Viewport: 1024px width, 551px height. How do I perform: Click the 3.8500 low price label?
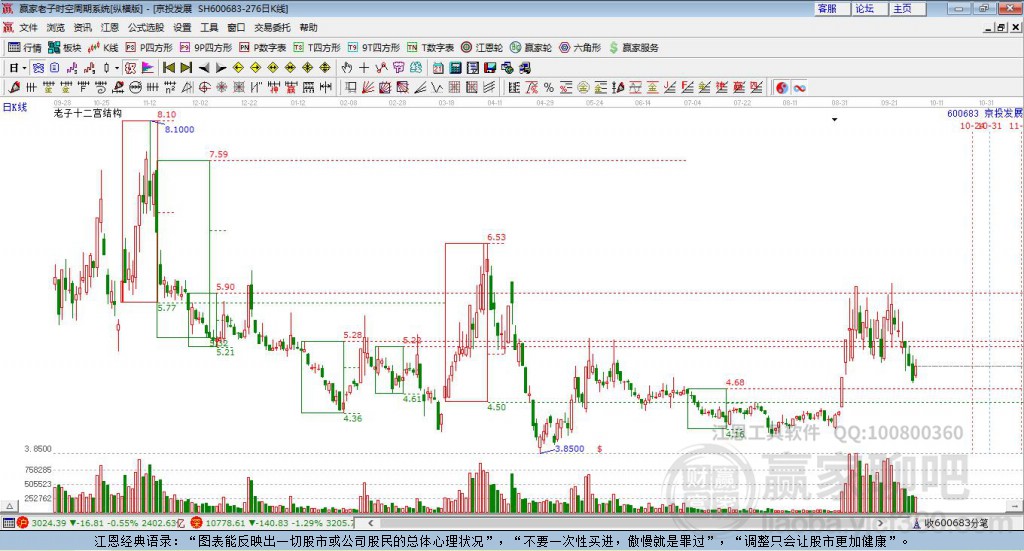coord(569,449)
